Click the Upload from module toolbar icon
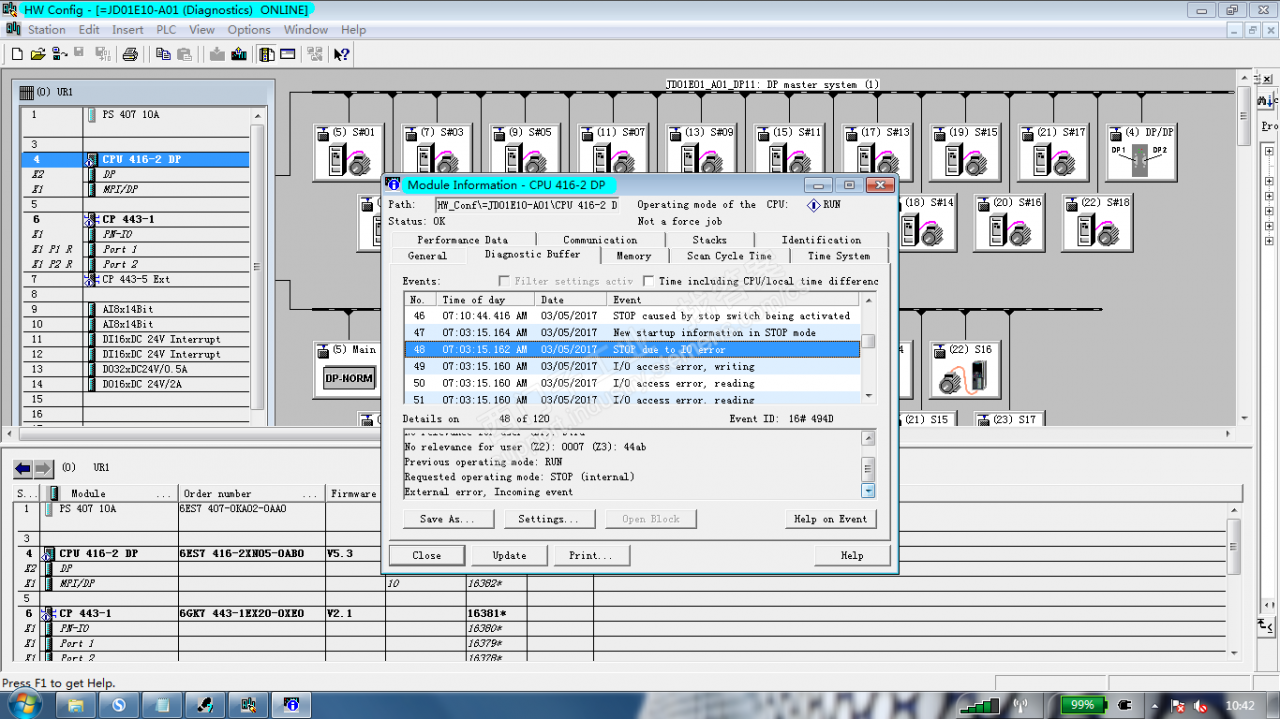This screenshot has width=1280, height=719. click(x=238, y=54)
